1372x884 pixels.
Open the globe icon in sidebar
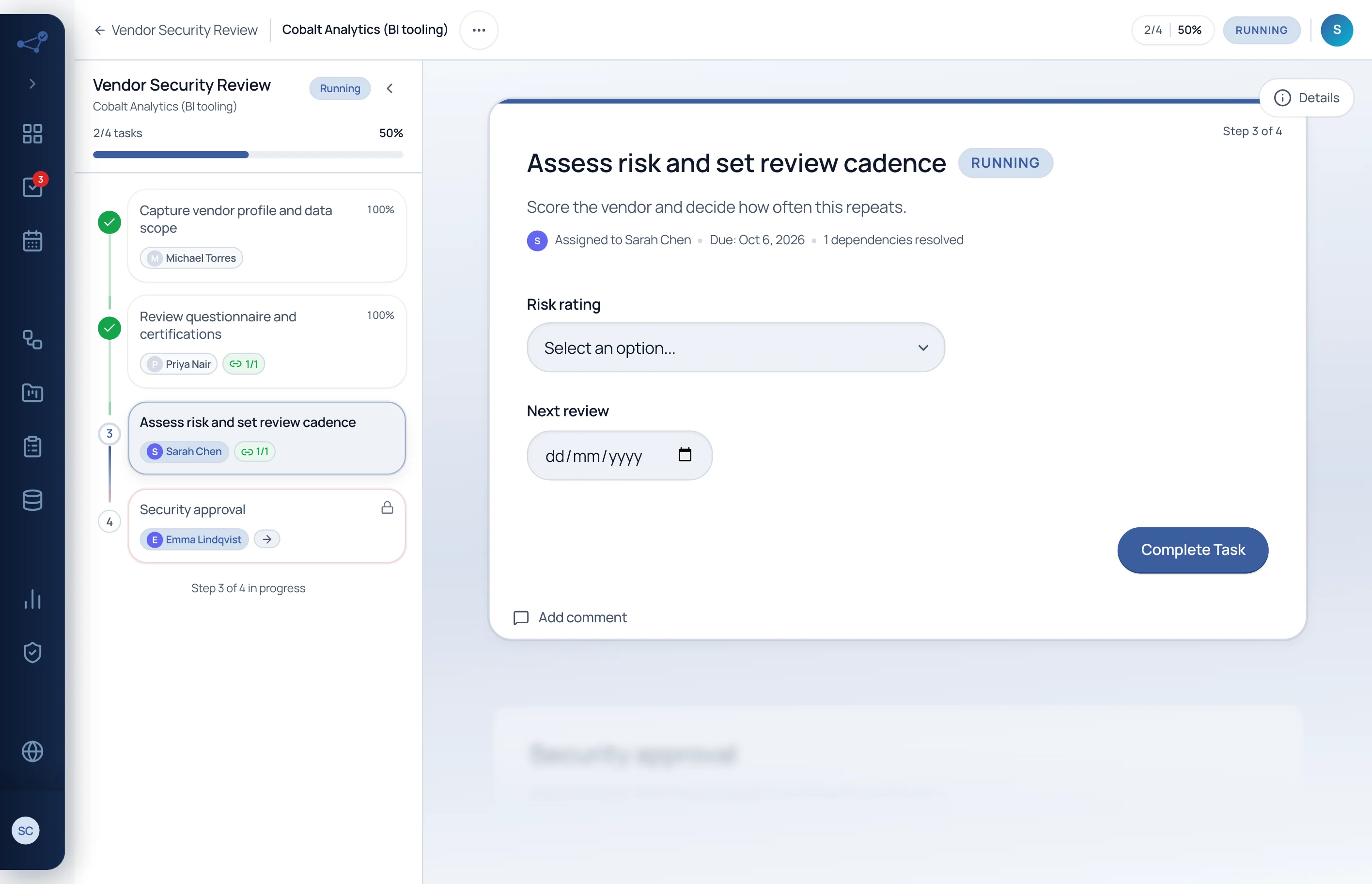32,751
